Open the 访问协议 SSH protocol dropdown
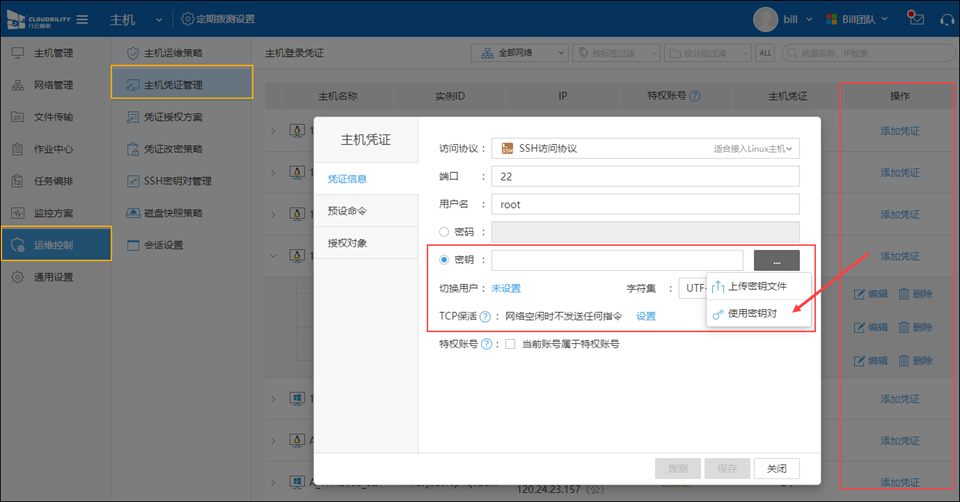This screenshot has width=960, height=502. pyautogui.click(x=645, y=149)
